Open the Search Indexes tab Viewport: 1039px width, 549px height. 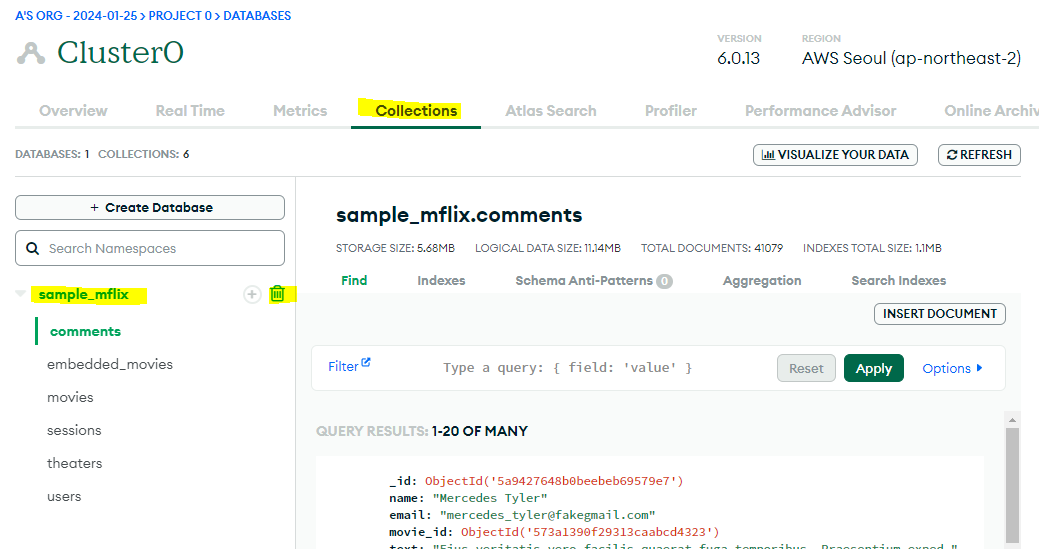[899, 280]
